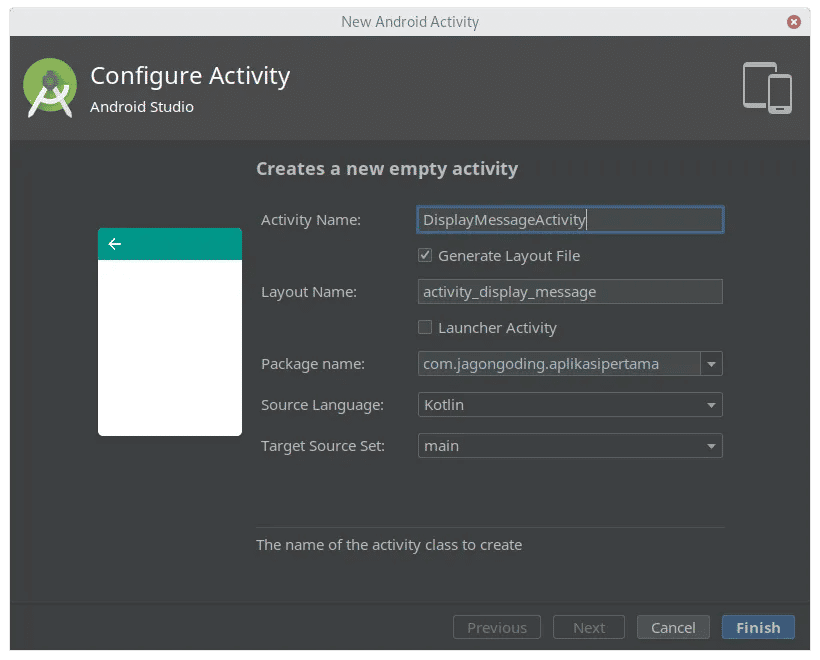Click the 'Android Studio' subtitle text

142,107
